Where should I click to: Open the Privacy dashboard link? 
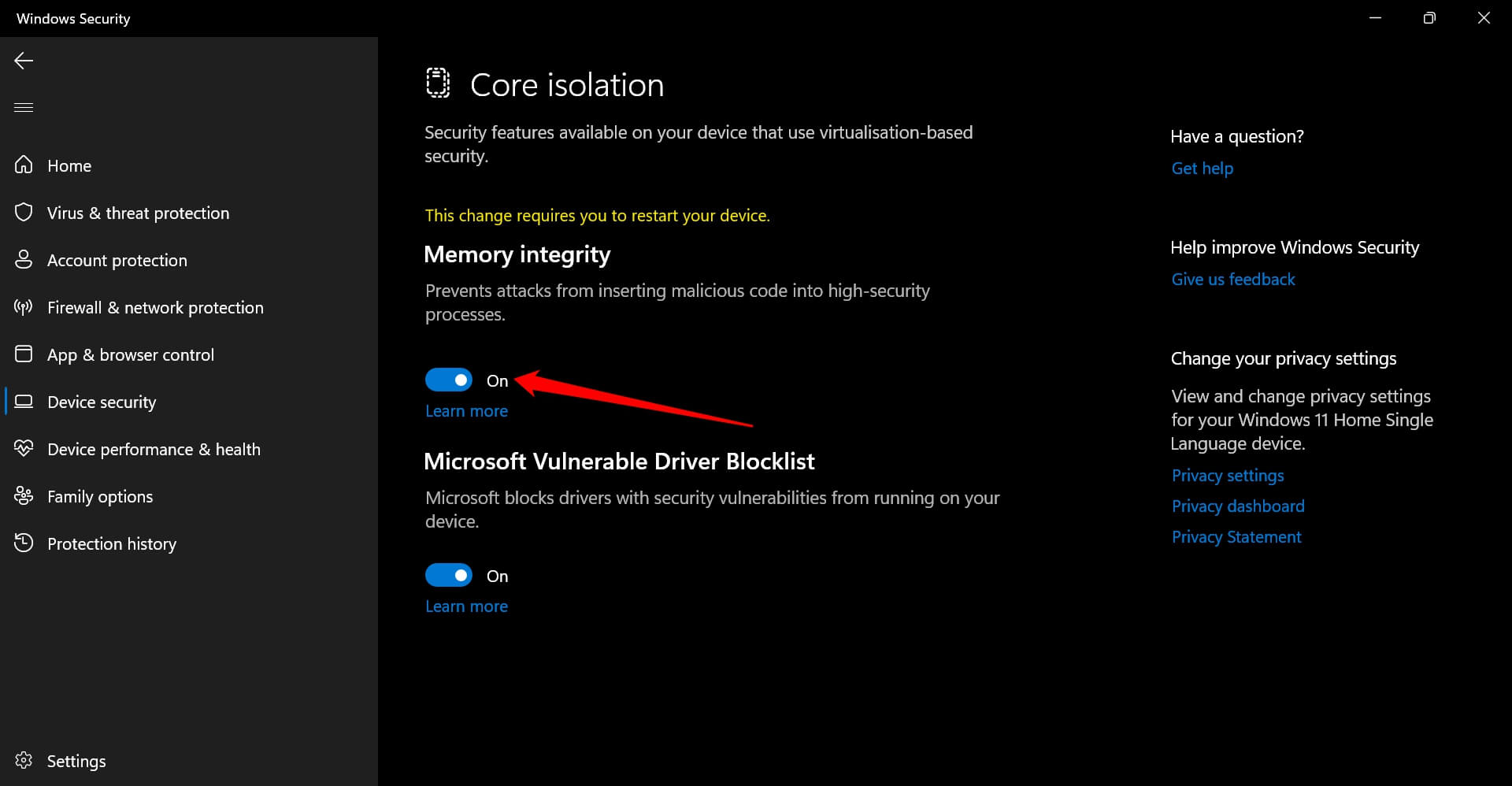click(1237, 506)
